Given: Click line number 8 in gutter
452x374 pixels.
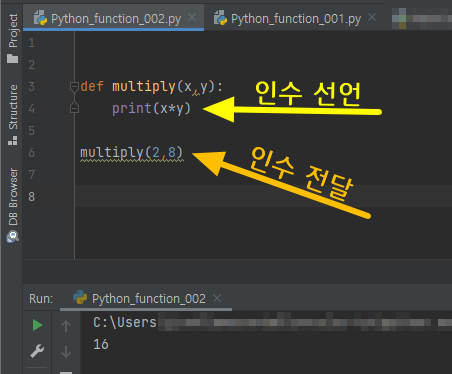Looking at the screenshot, I should point(32,196).
